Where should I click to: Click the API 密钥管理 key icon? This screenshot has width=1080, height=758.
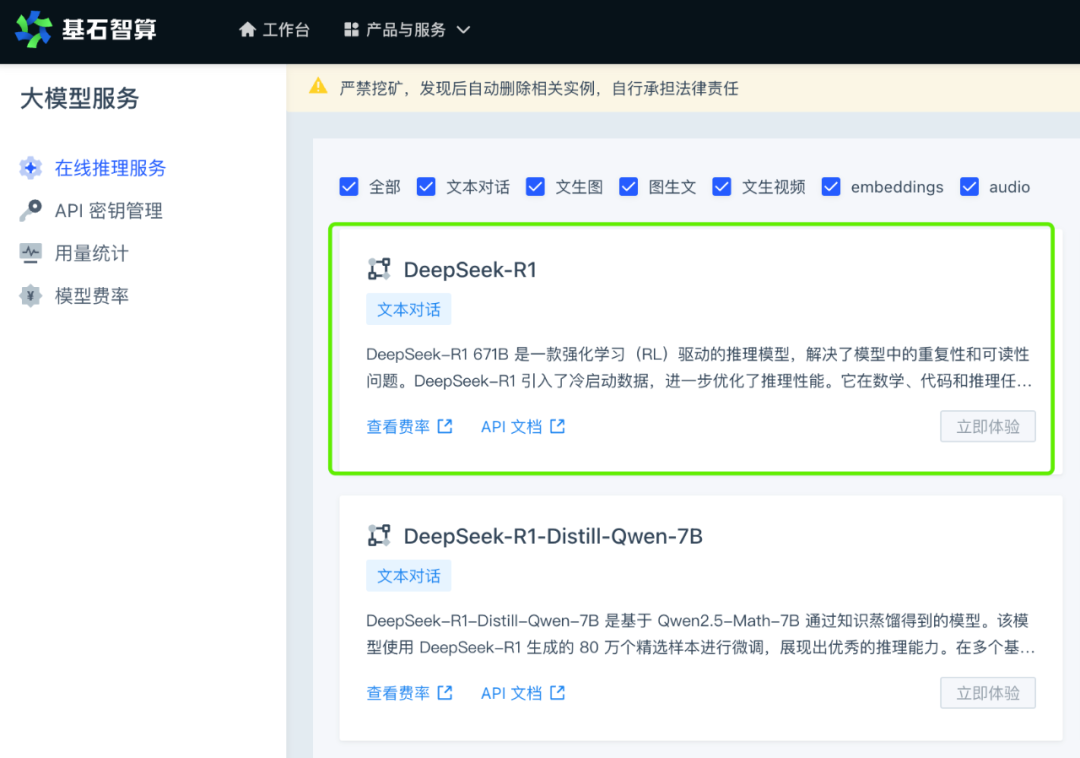click(x=31, y=210)
